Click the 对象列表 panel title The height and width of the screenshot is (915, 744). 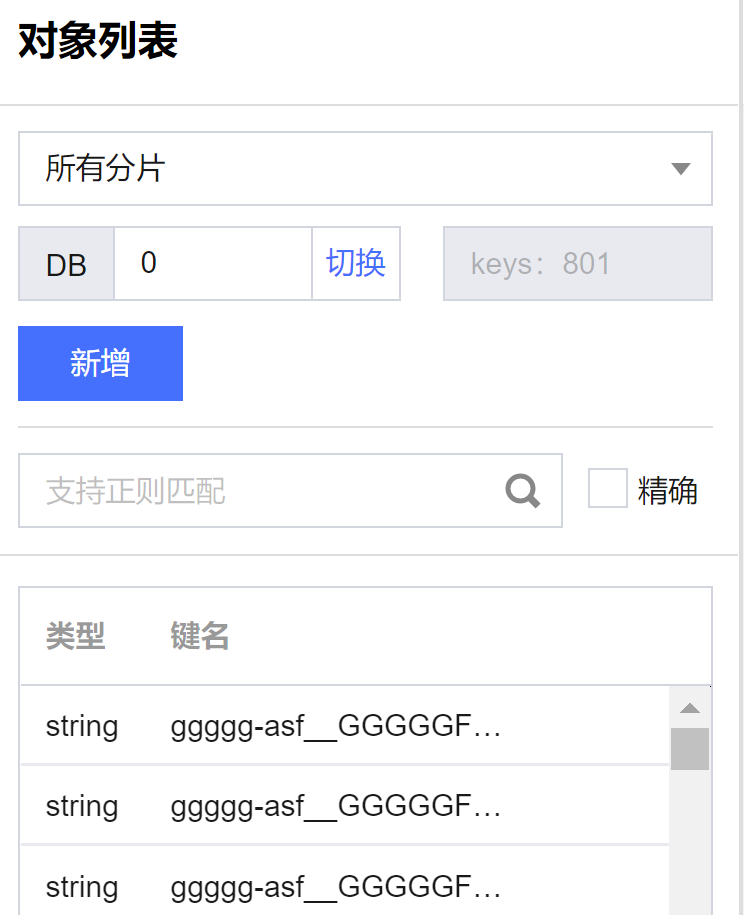point(97,41)
